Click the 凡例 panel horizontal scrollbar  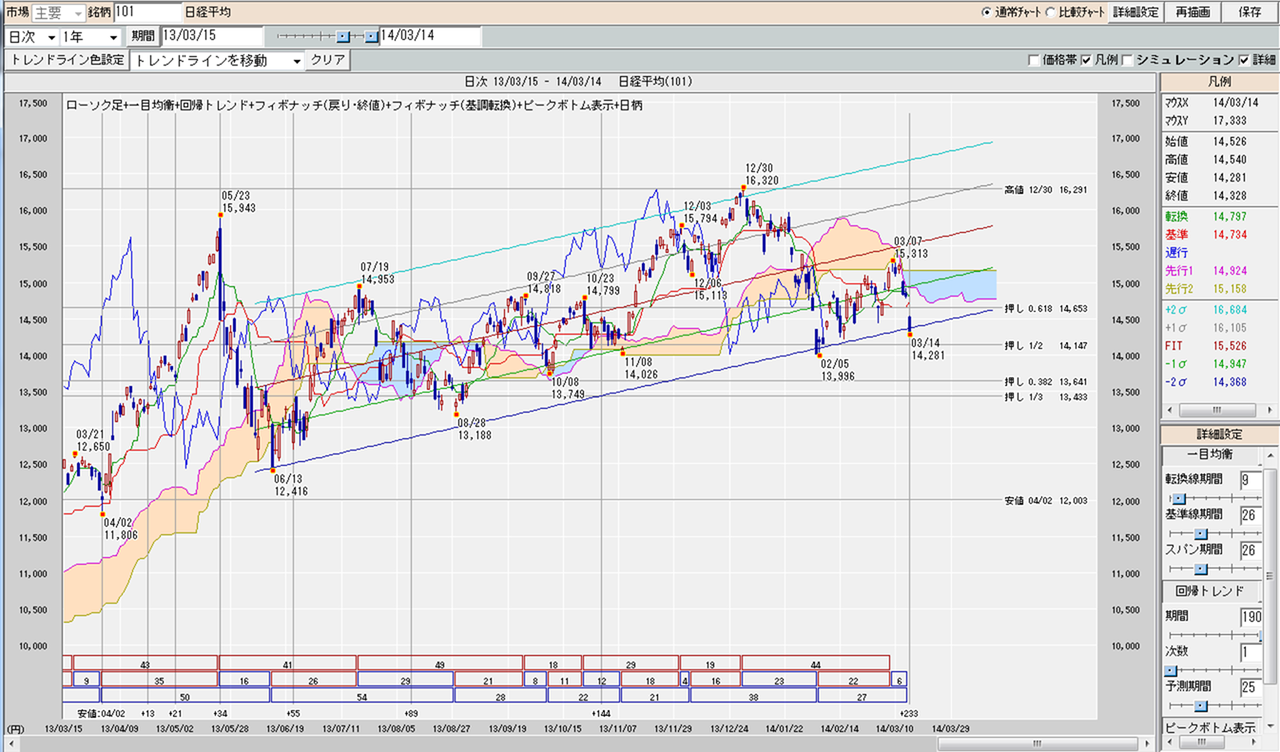[1219, 411]
